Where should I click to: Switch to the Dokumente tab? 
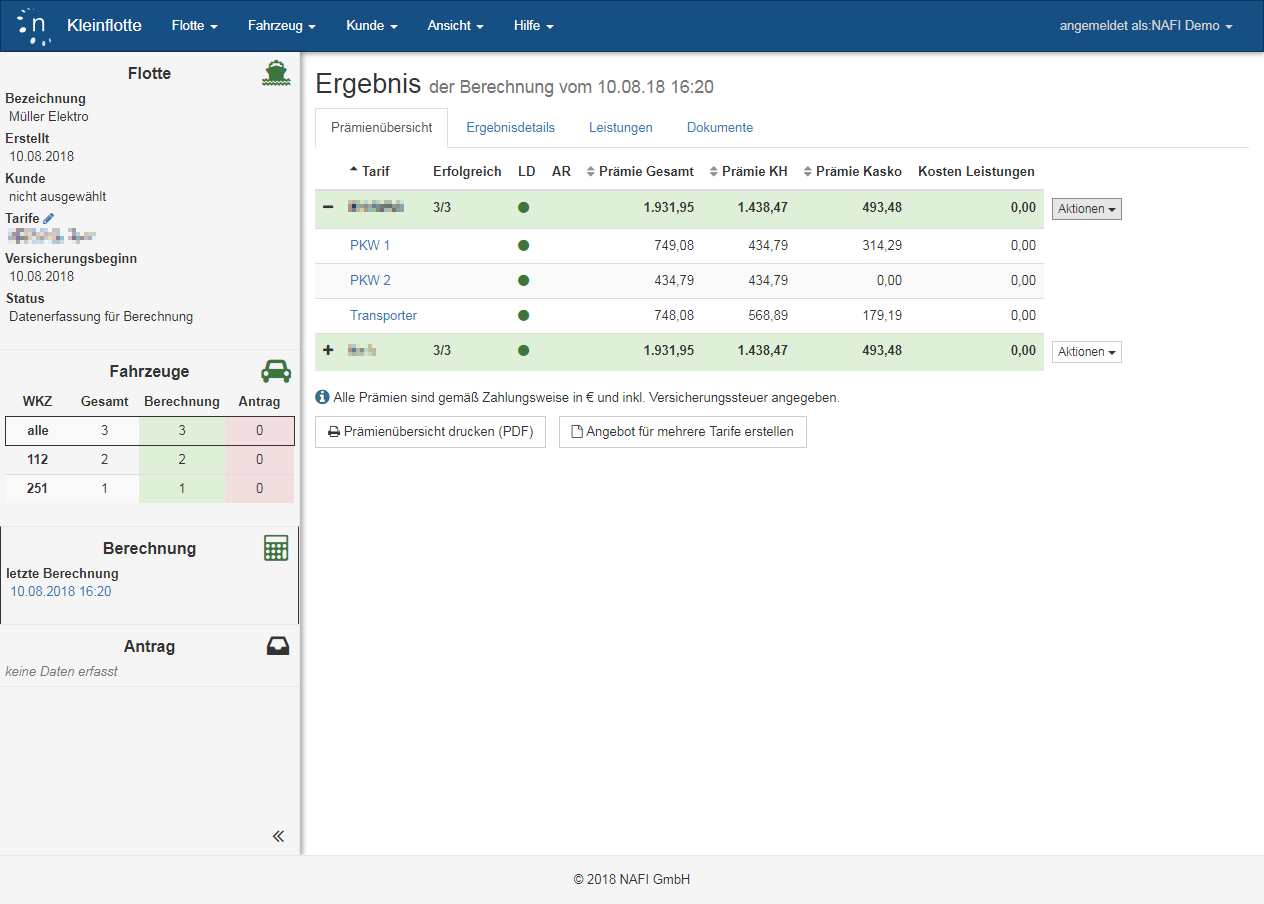pos(720,128)
